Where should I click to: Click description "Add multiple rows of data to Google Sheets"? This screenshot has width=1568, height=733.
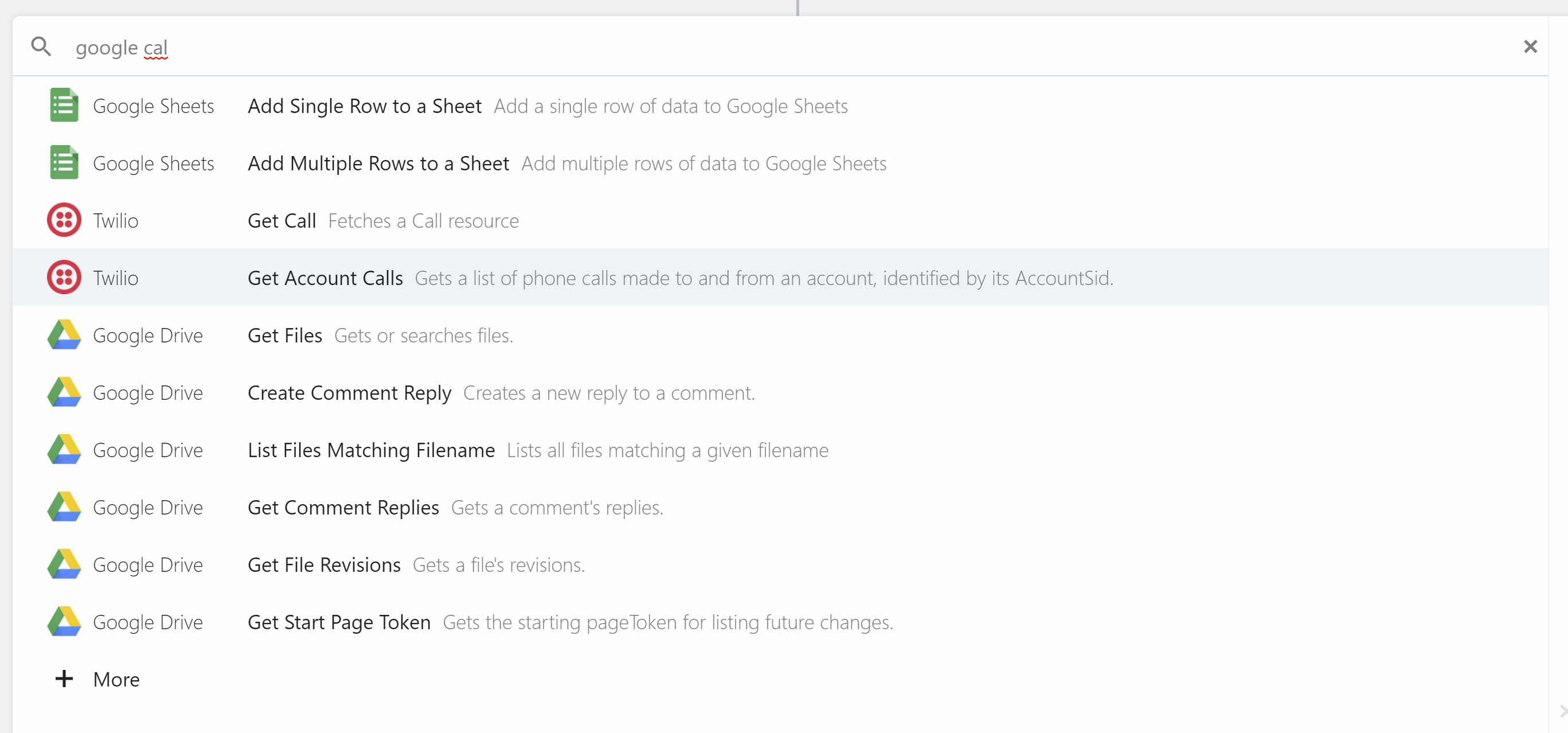click(x=703, y=163)
